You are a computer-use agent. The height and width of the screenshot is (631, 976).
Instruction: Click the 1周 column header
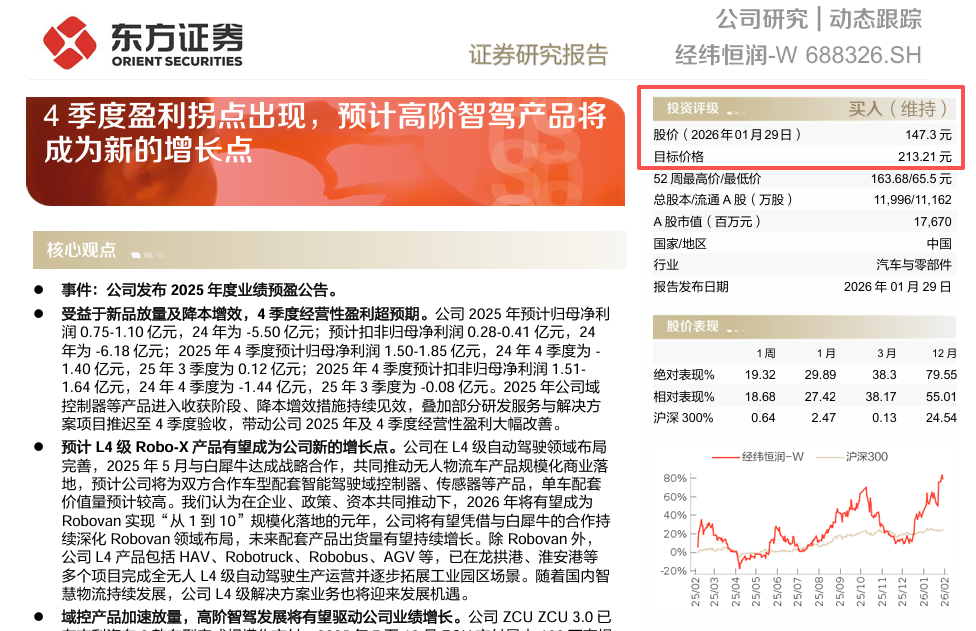click(766, 353)
